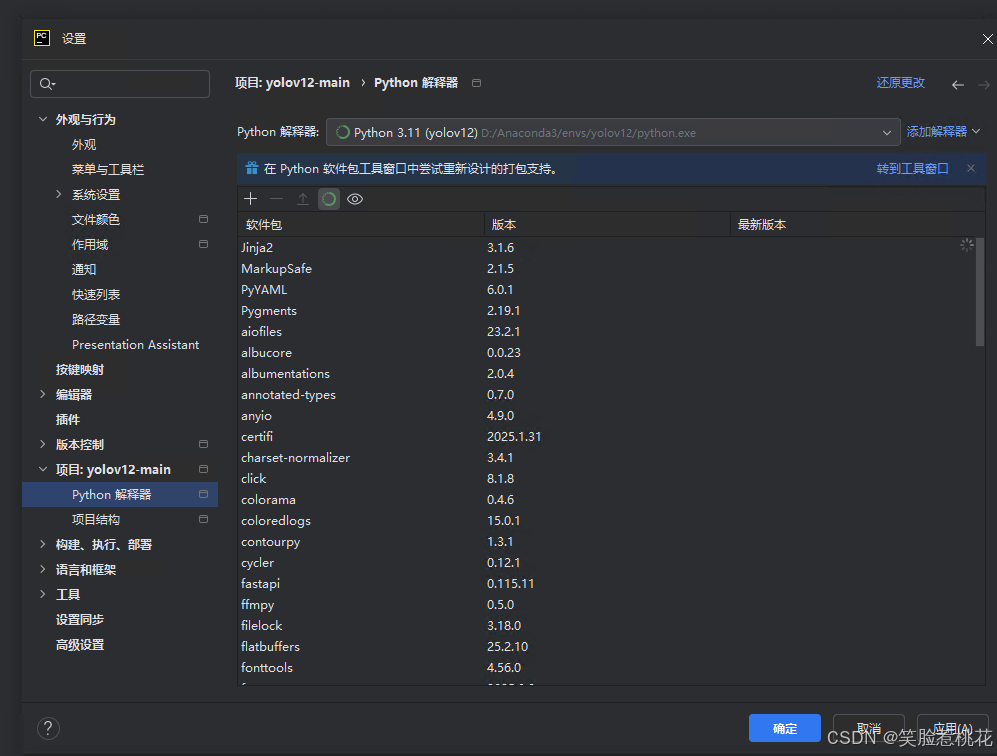Select the flatbuffers package row

(x=607, y=646)
